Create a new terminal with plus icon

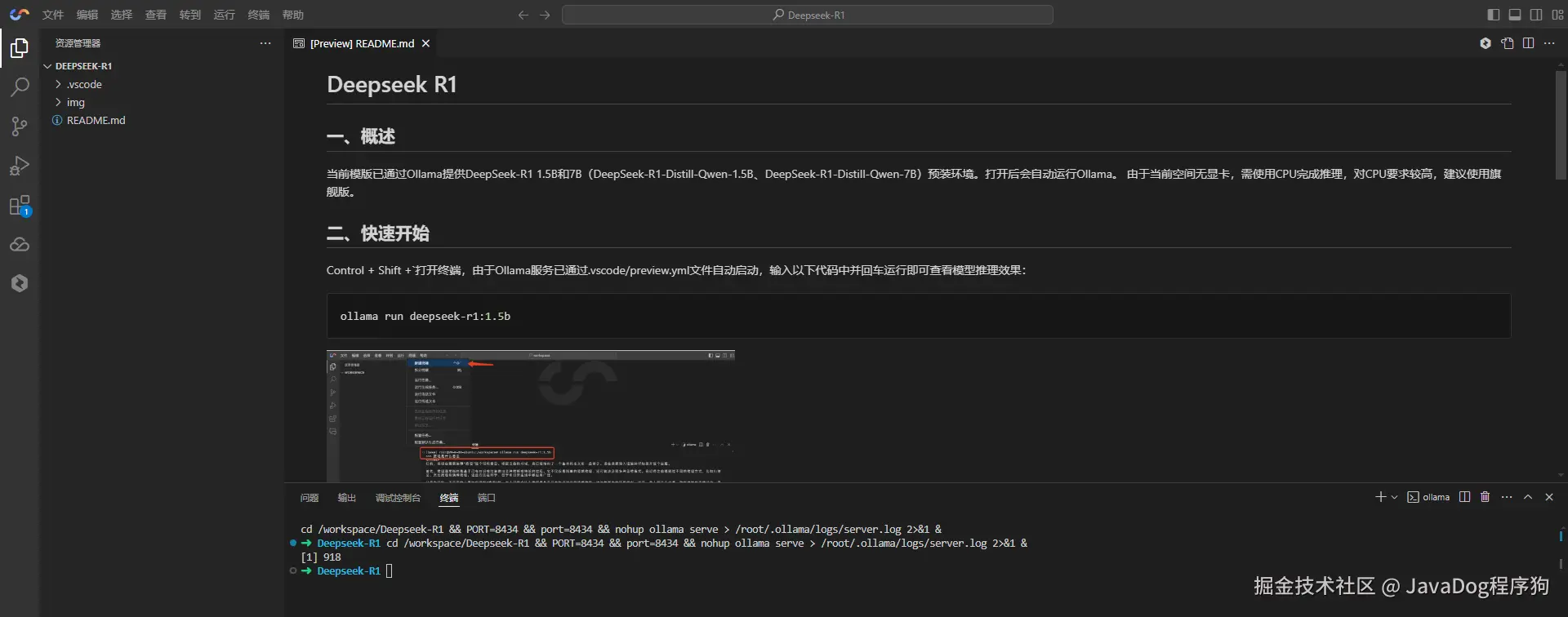[x=1380, y=497]
